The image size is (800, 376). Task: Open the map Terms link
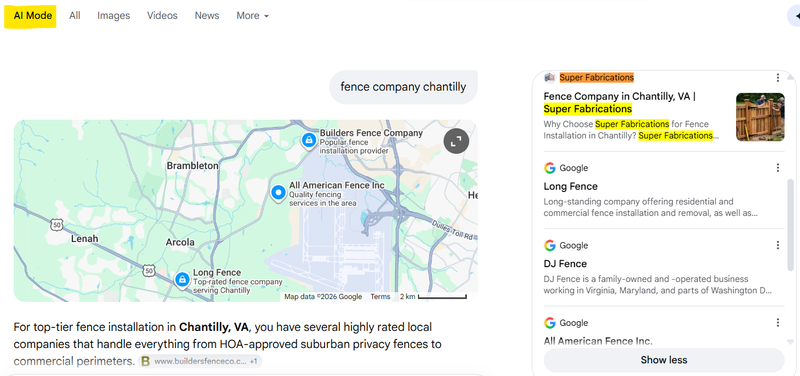click(x=380, y=297)
